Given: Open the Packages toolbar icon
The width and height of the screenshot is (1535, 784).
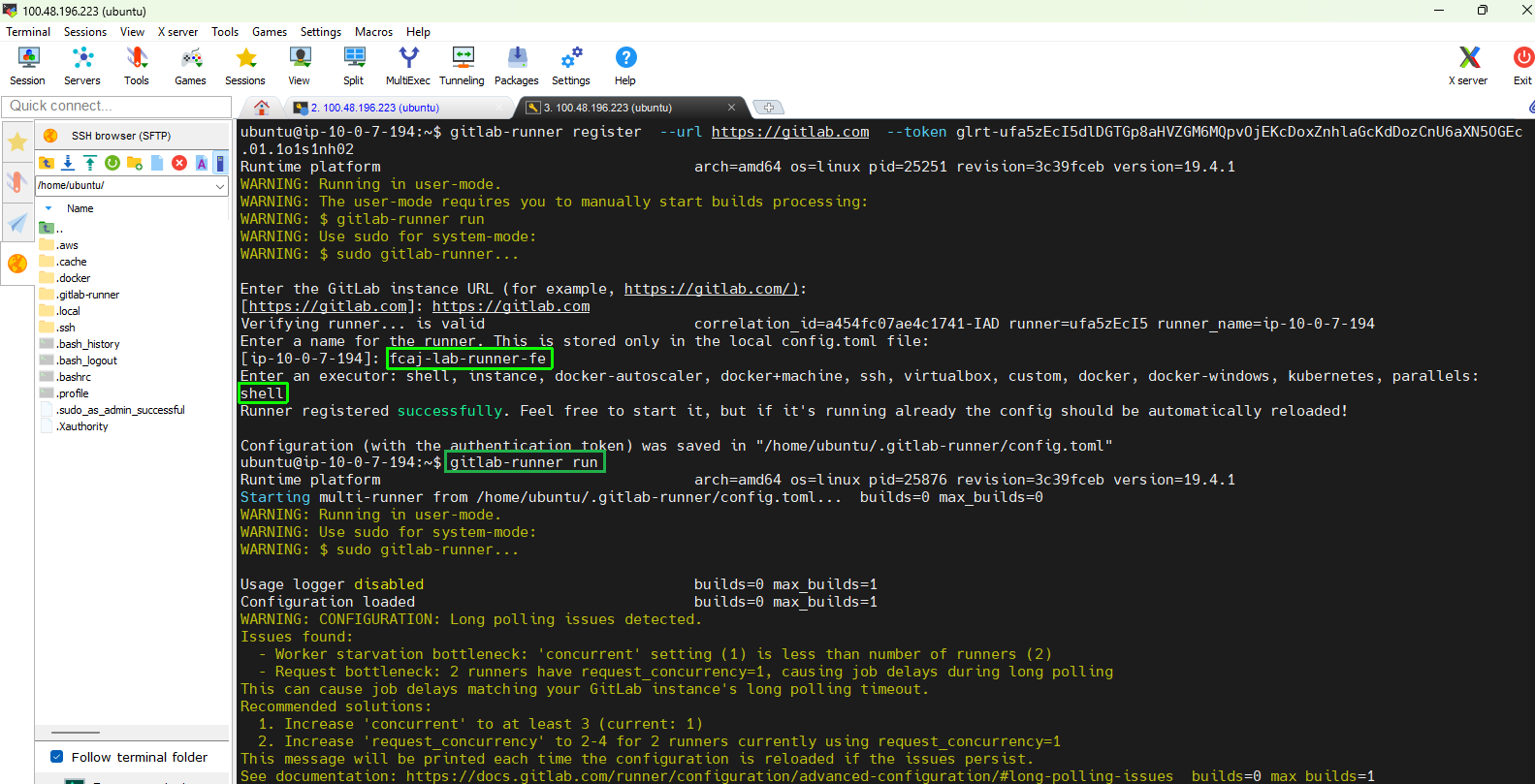Looking at the screenshot, I should pos(517,66).
